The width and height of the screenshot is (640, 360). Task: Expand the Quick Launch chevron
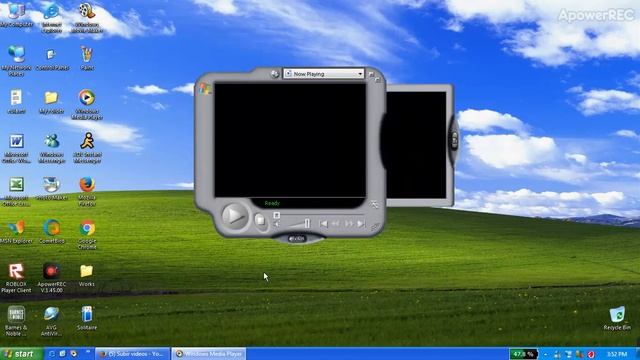[x=88, y=352]
